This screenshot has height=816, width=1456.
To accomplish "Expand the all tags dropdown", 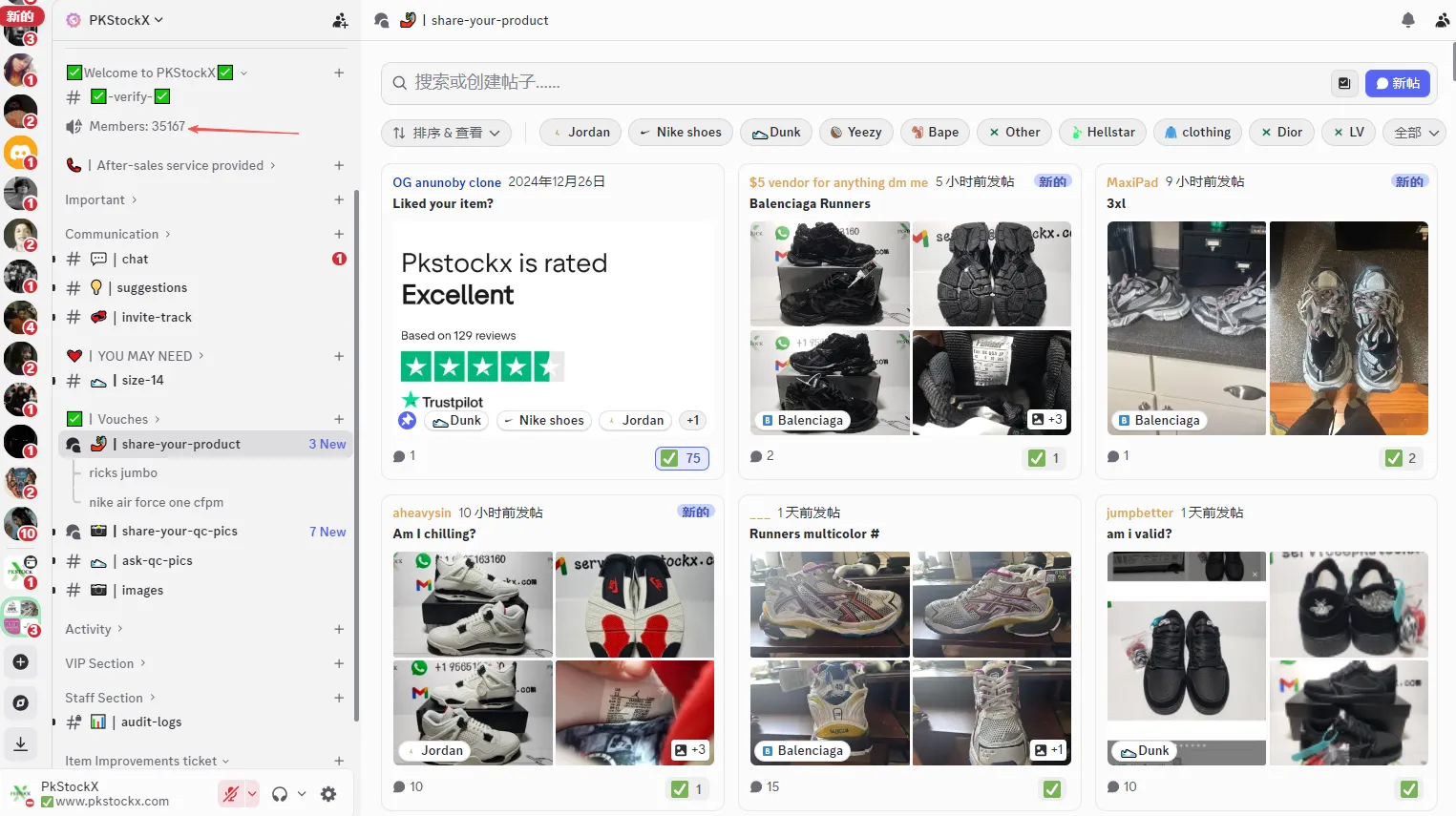I will 1416,133.
